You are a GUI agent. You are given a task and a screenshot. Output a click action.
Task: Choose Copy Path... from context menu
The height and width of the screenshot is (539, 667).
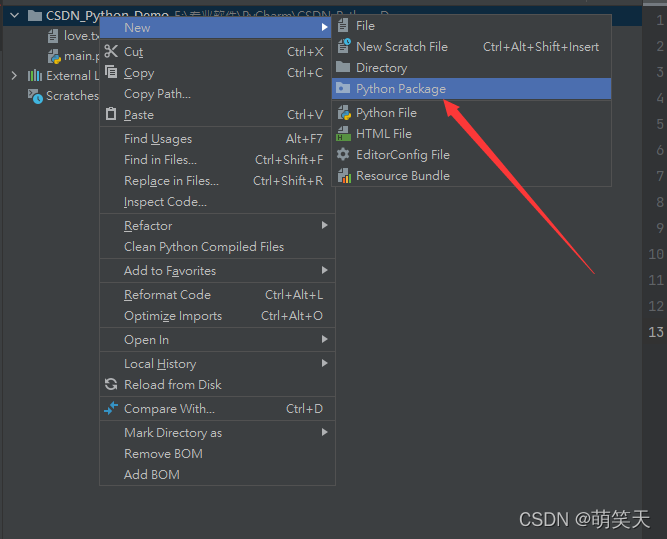click(217, 94)
